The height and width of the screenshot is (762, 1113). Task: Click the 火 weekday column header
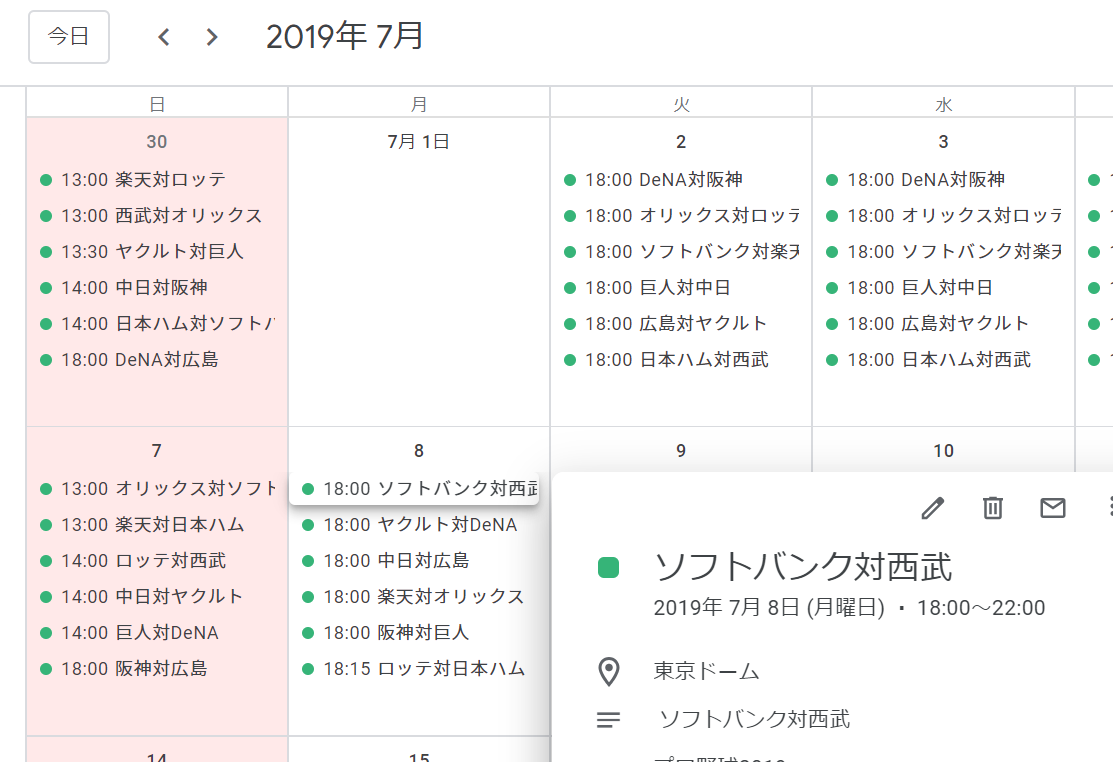pyautogui.click(x=681, y=104)
